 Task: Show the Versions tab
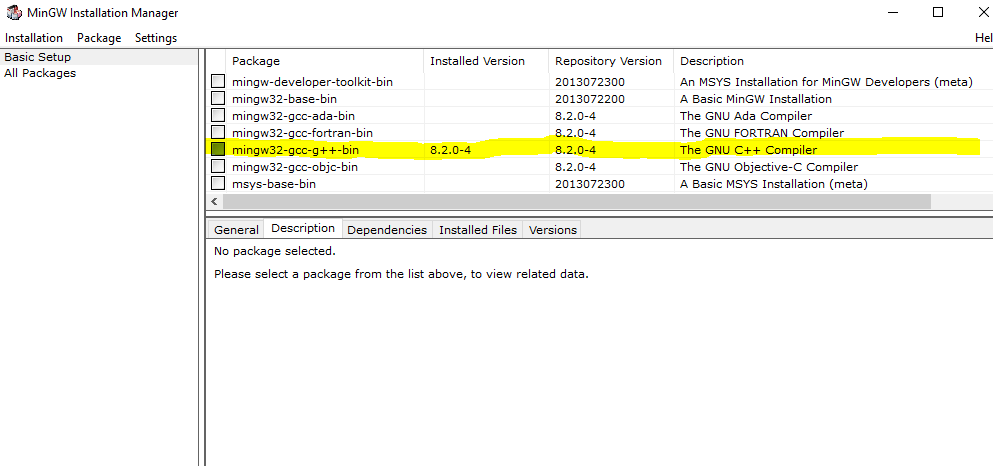pyautogui.click(x=553, y=230)
